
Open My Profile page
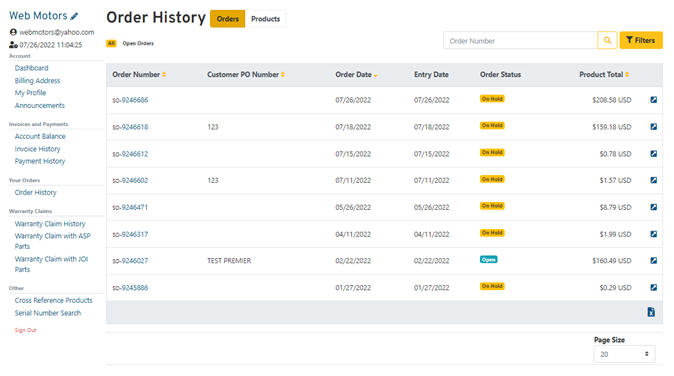[30, 93]
